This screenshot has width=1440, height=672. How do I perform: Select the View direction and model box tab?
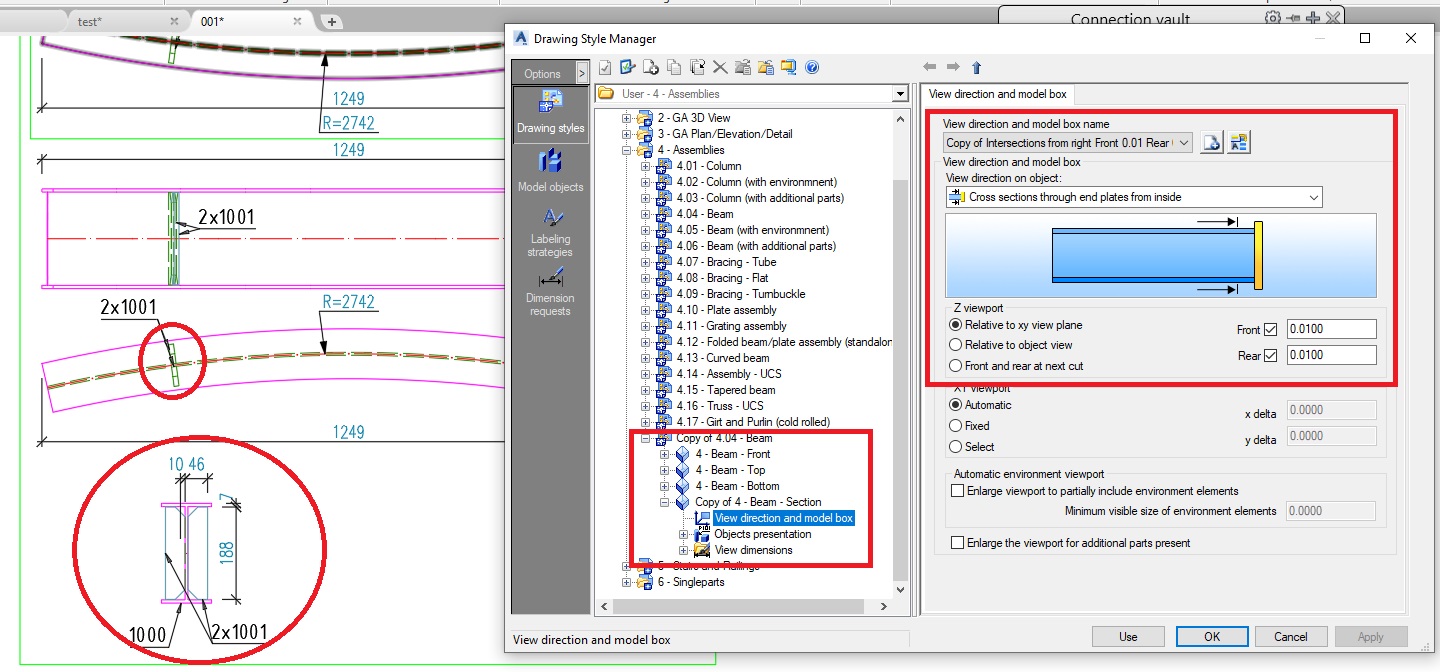[1000, 93]
